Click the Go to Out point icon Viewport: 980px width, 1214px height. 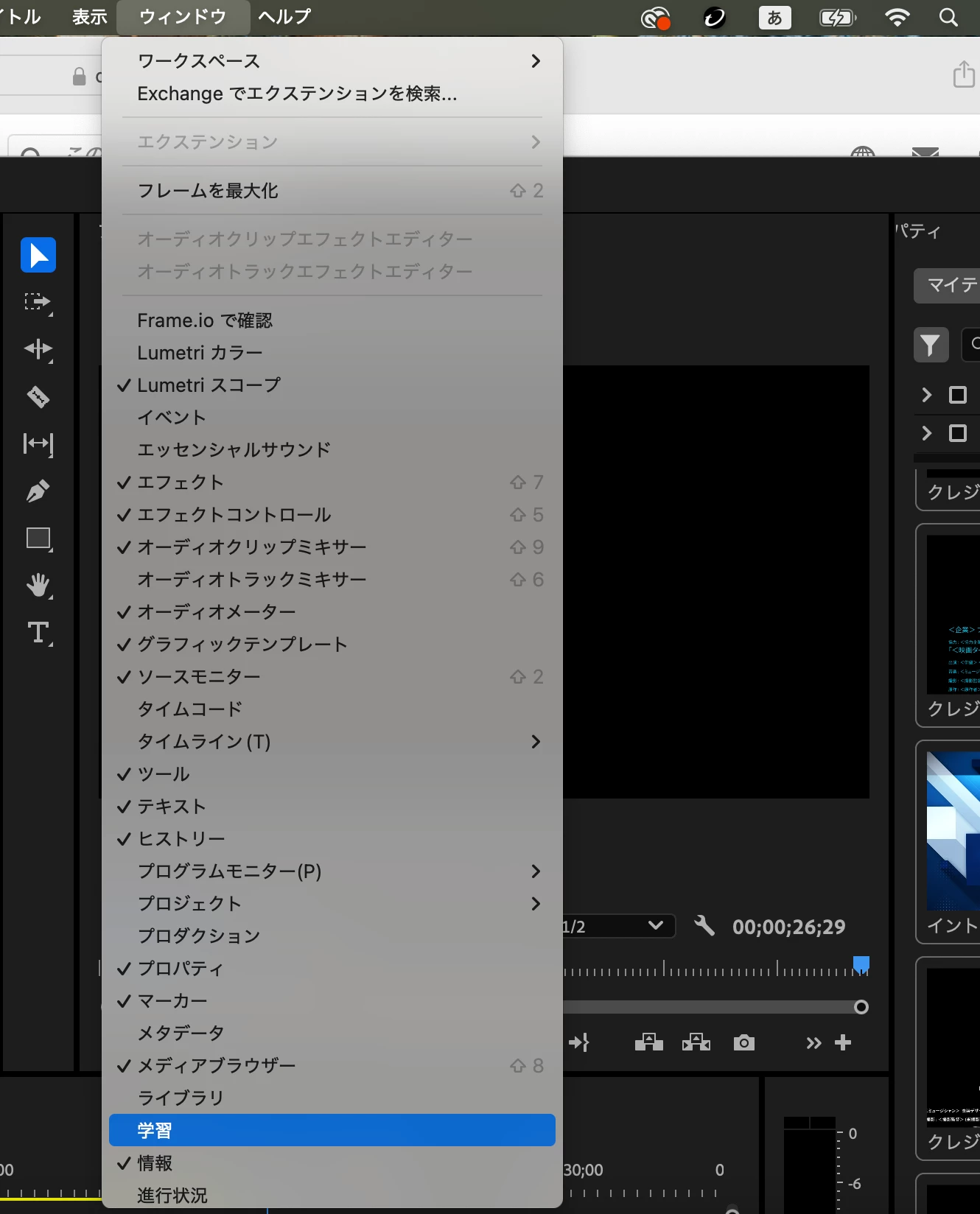point(579,1042)
